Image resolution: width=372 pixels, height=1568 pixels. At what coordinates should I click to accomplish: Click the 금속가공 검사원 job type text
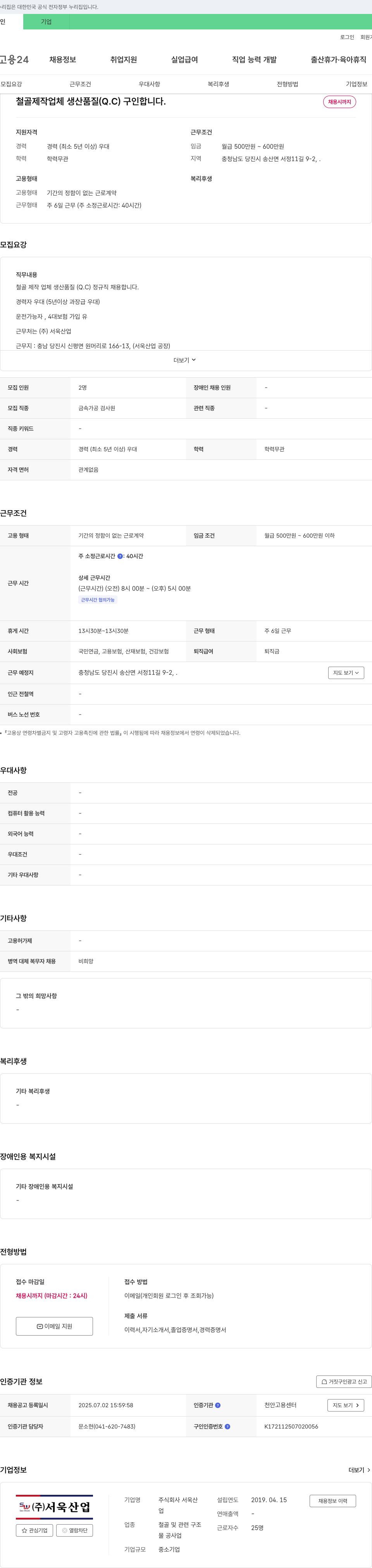(97, 408)
